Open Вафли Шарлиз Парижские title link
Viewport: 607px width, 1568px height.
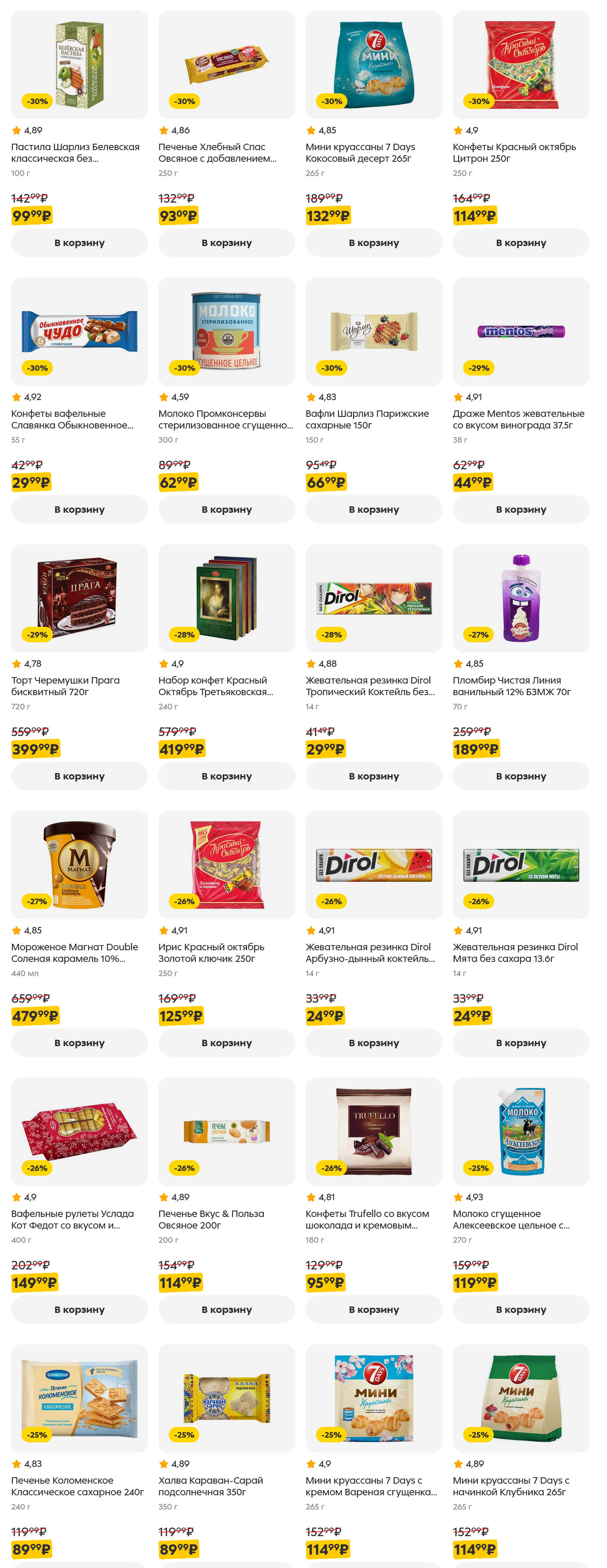(367, 419)
